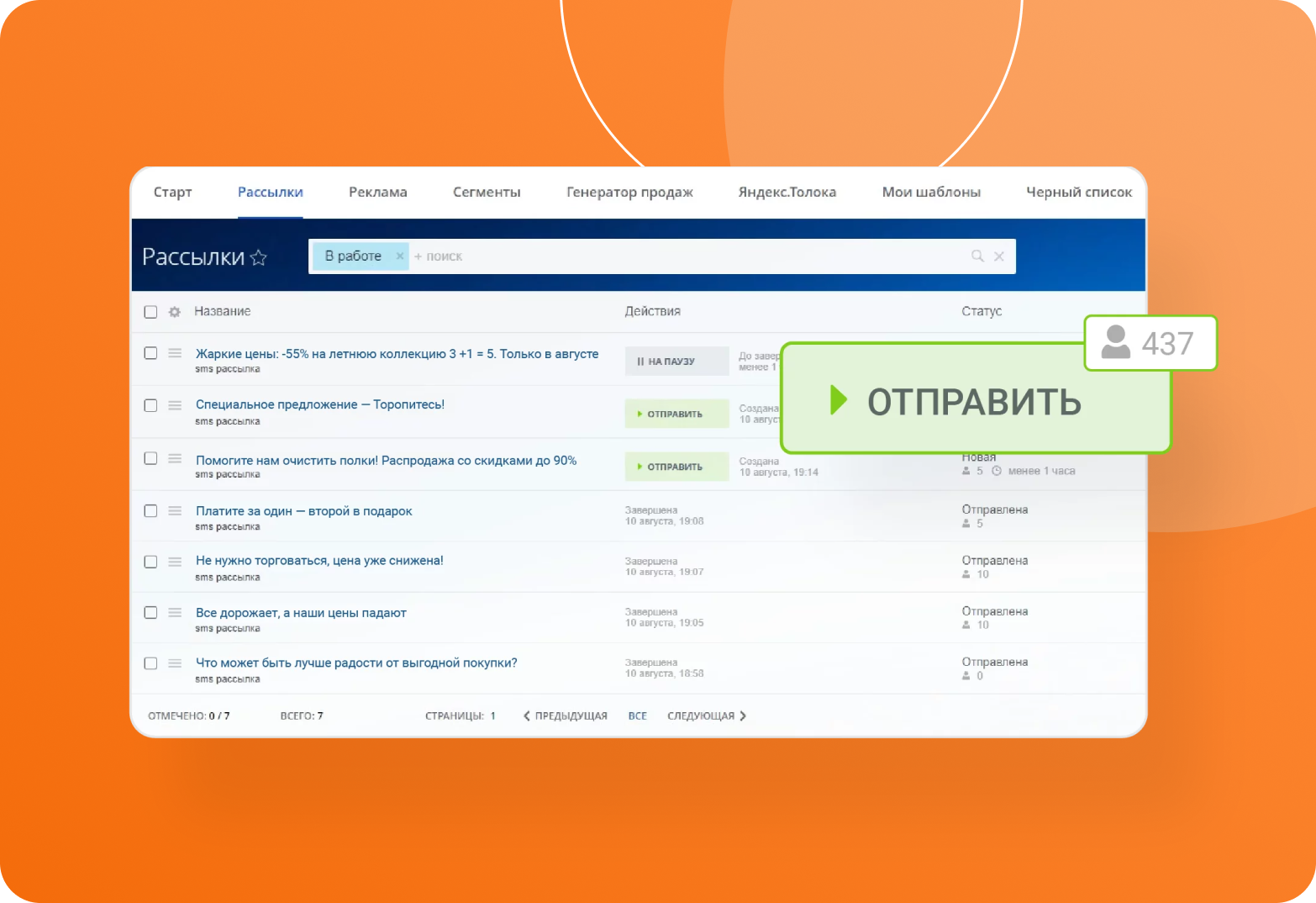Open 'Жаркие цены: -55% на летнюю коллекцию' mailing
Image resolution: width=1316 pixels, height=903 pixels.
coord(397,354)
